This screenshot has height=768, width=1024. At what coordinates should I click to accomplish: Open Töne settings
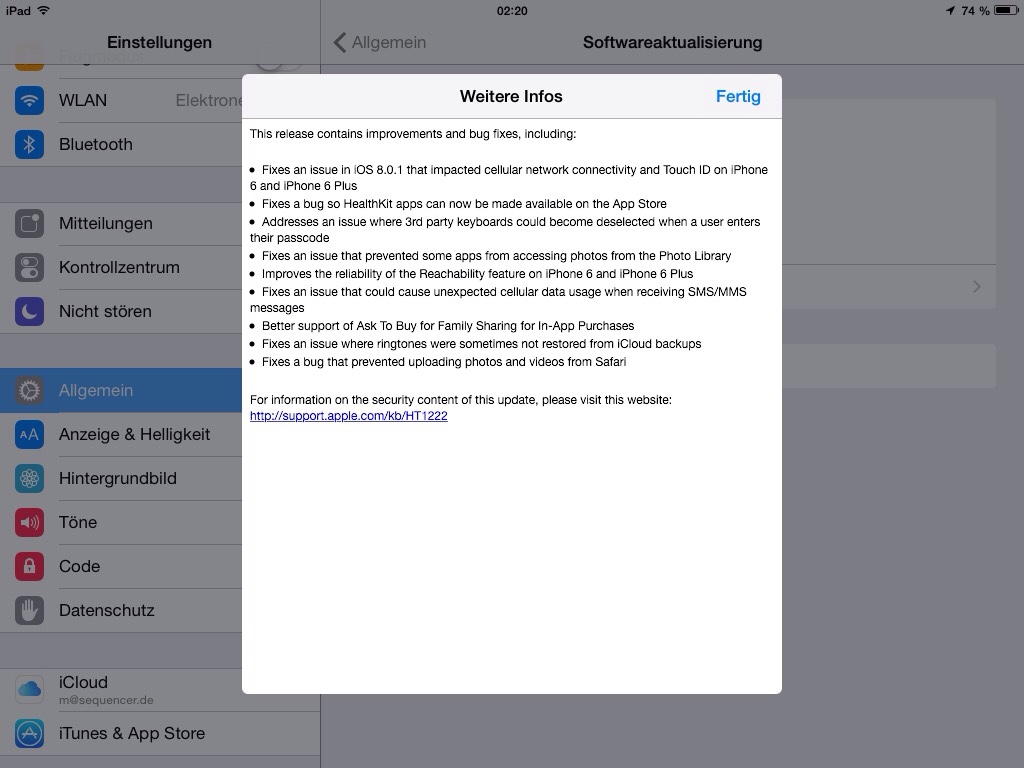click(x=121, y=522)
